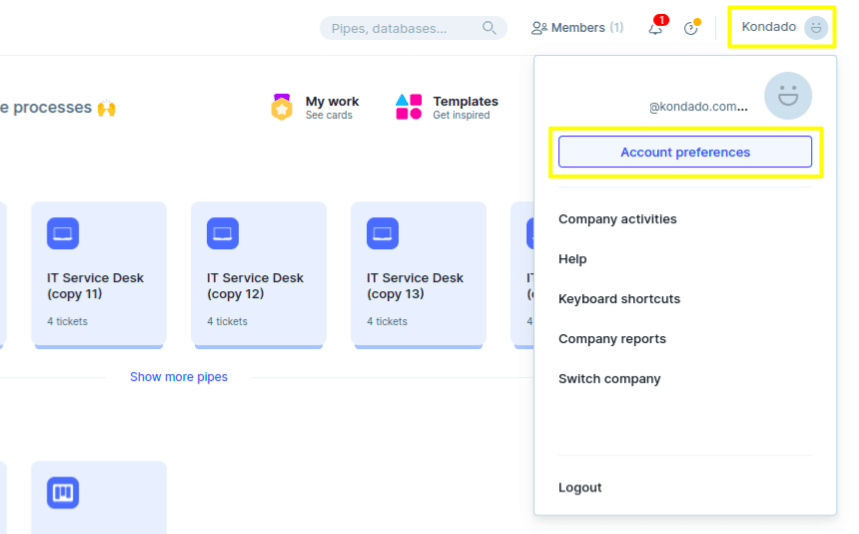Open the Members list
Screen dimensions: 859x534
coord(577,28)
